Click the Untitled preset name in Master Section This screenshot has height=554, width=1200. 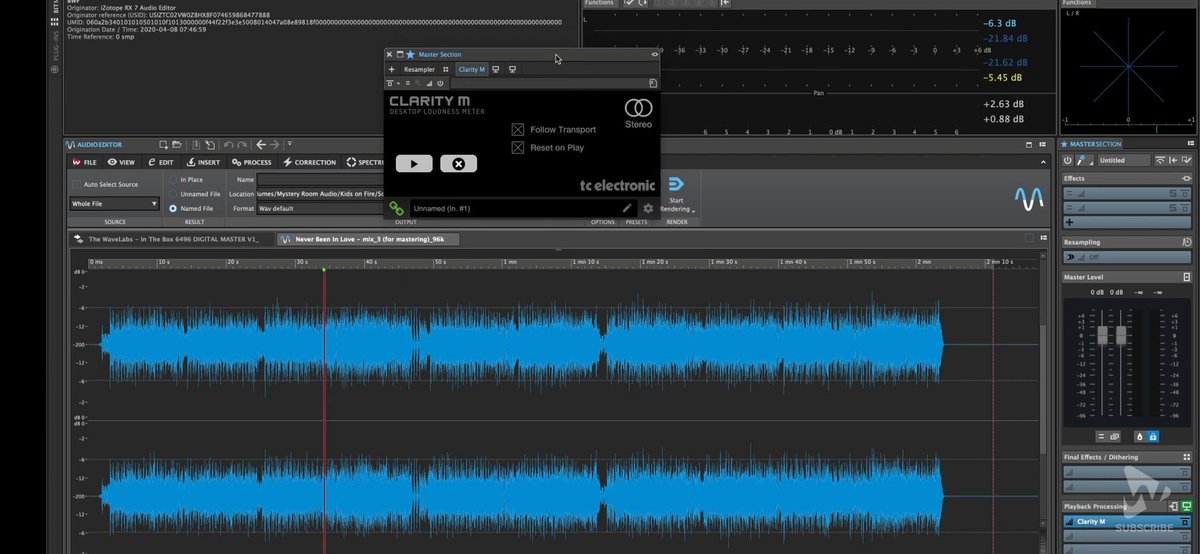pyautogui.click(x=1123, y=160)
